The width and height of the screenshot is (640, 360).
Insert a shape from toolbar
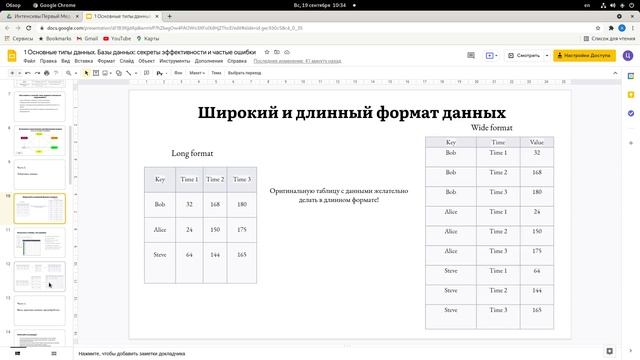119,73
